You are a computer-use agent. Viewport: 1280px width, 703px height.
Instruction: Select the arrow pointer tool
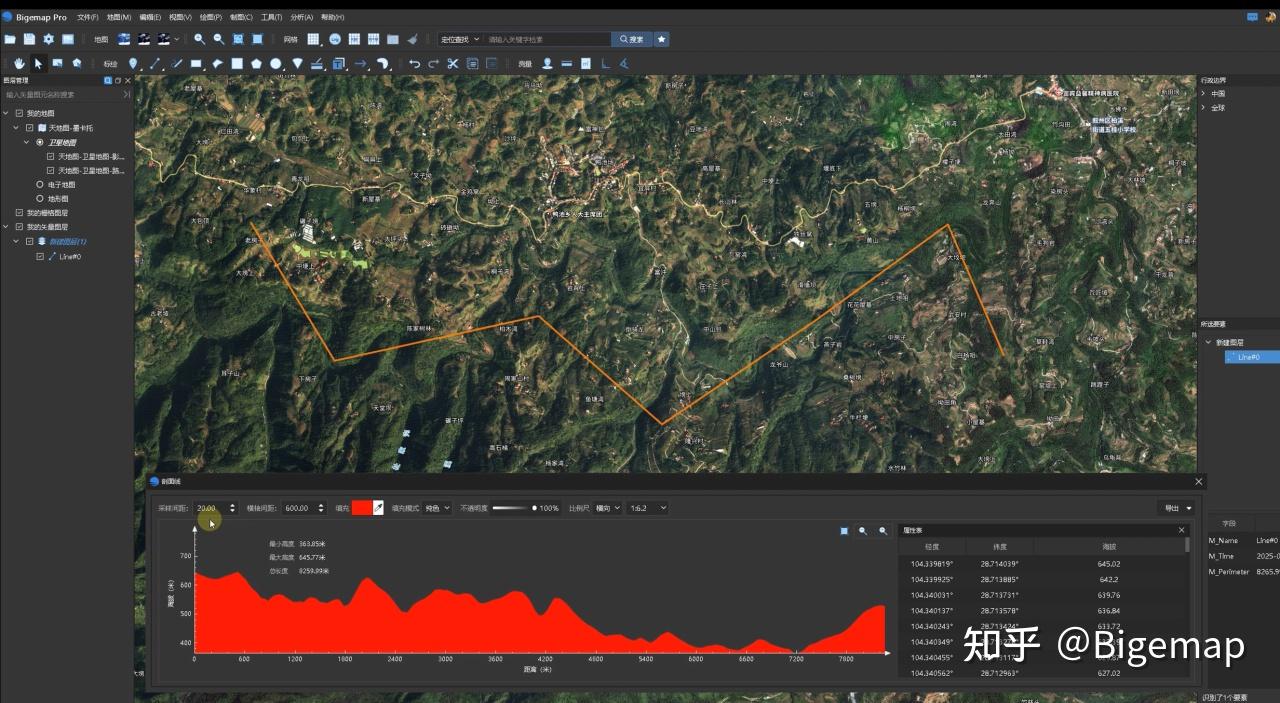pyautogui.click(x=38, y=63)
